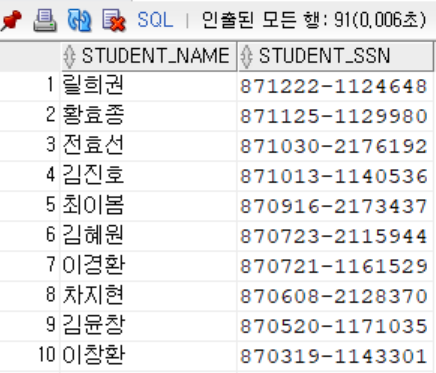Click the fetched rows status text
436x373 pixels.
pyautogui.click(x=314, y=20)
